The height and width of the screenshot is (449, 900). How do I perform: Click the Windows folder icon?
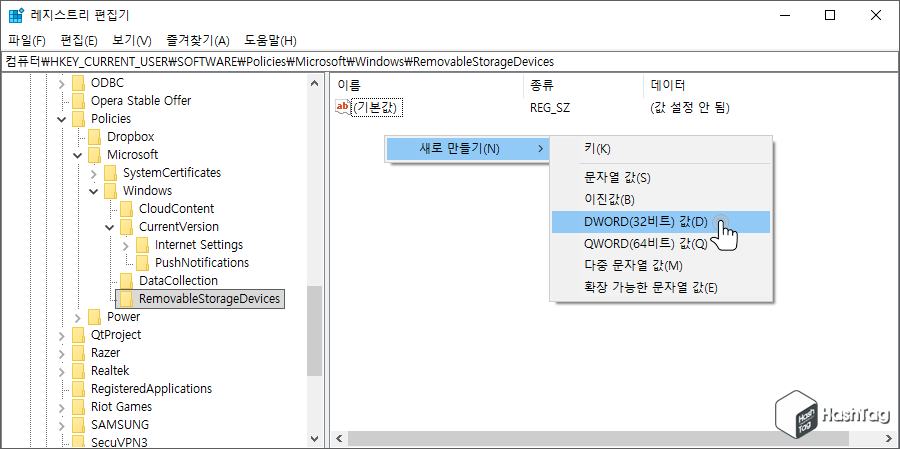[110, 191]
